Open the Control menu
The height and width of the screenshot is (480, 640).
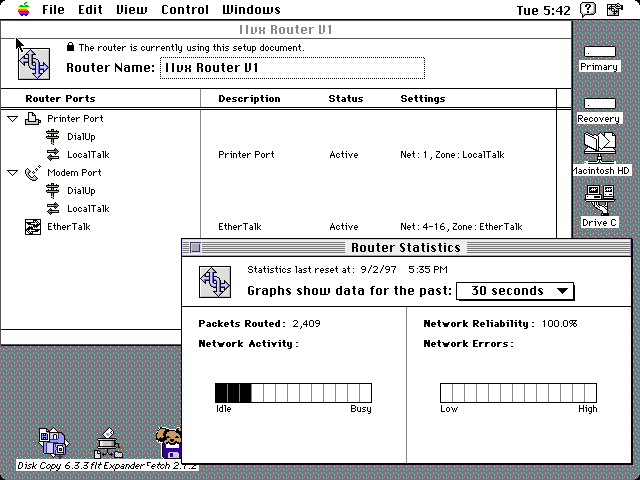point(185,9)
